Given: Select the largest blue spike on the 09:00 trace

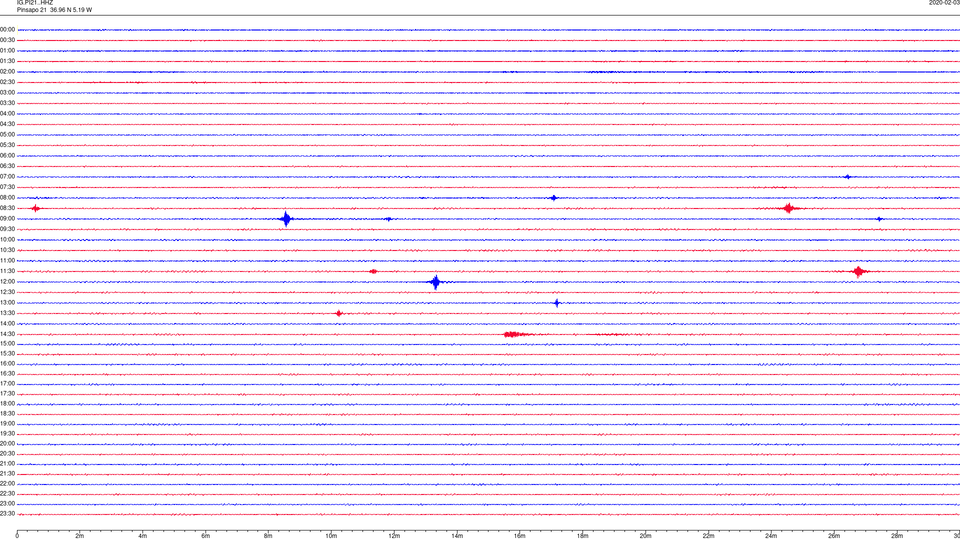Looking at the screenshot, I should [x=286, y=219].
